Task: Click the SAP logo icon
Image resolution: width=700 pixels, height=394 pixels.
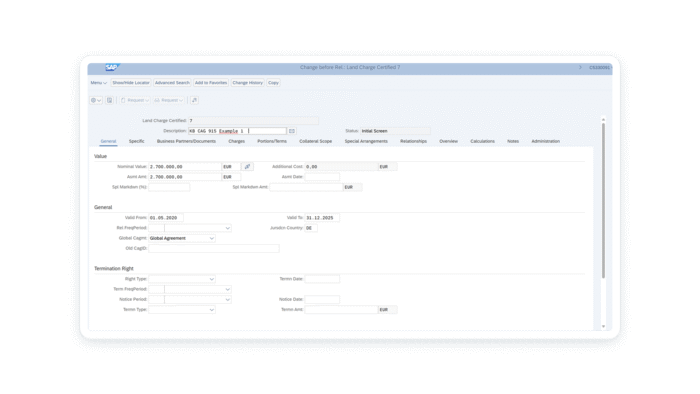Action: coord(112,67)
